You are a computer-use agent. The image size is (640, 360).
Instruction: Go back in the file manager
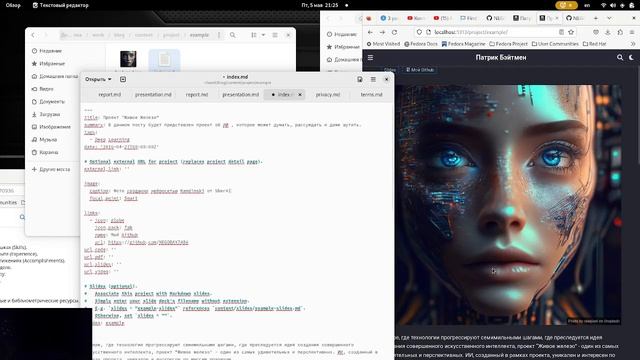pyautogui.click(x=33, y=35)
